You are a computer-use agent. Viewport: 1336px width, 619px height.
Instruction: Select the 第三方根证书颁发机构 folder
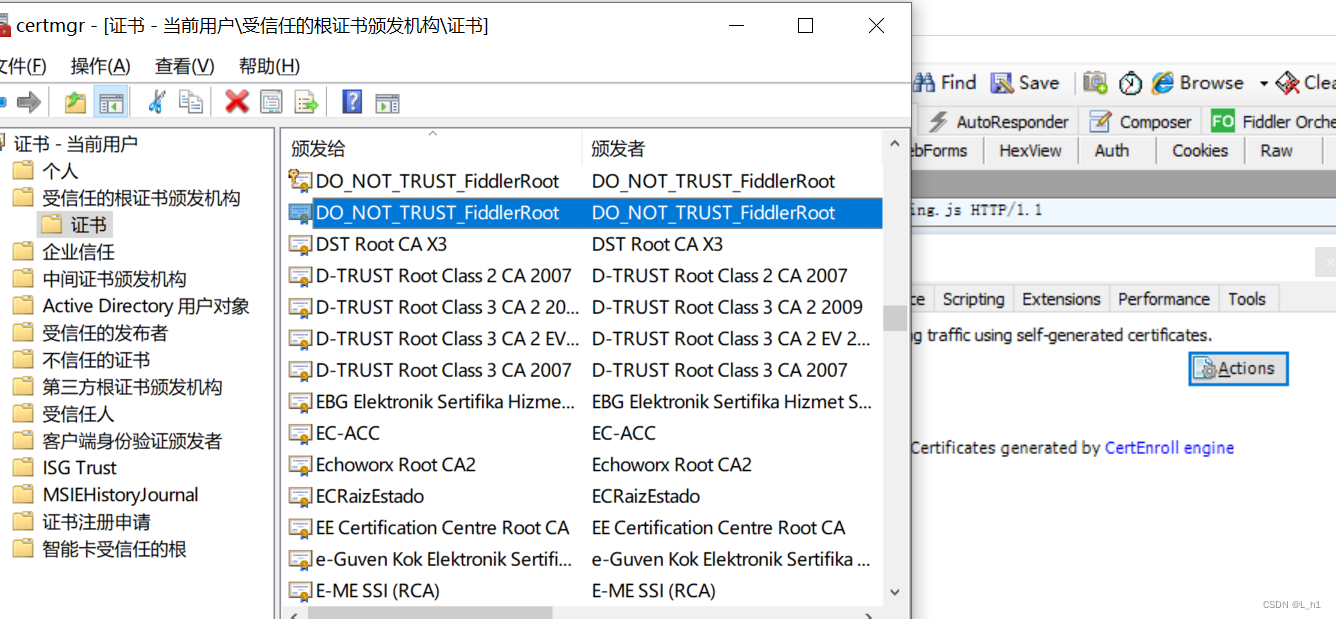[132, 387]
